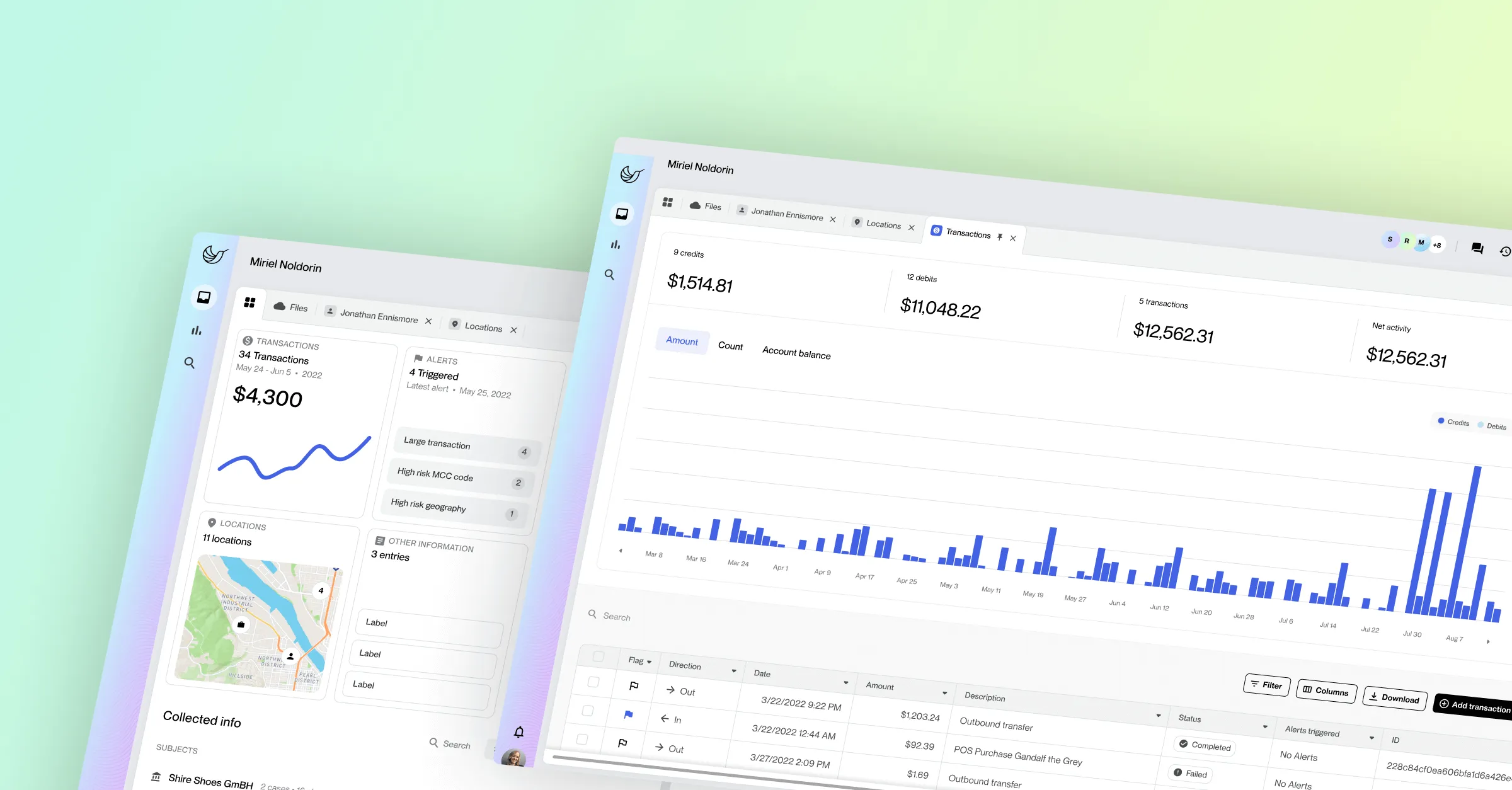Viewport: 1512px width, 790px height.
Task: Click the grid dashboard icon in right window
Action: tap(668, 202)
